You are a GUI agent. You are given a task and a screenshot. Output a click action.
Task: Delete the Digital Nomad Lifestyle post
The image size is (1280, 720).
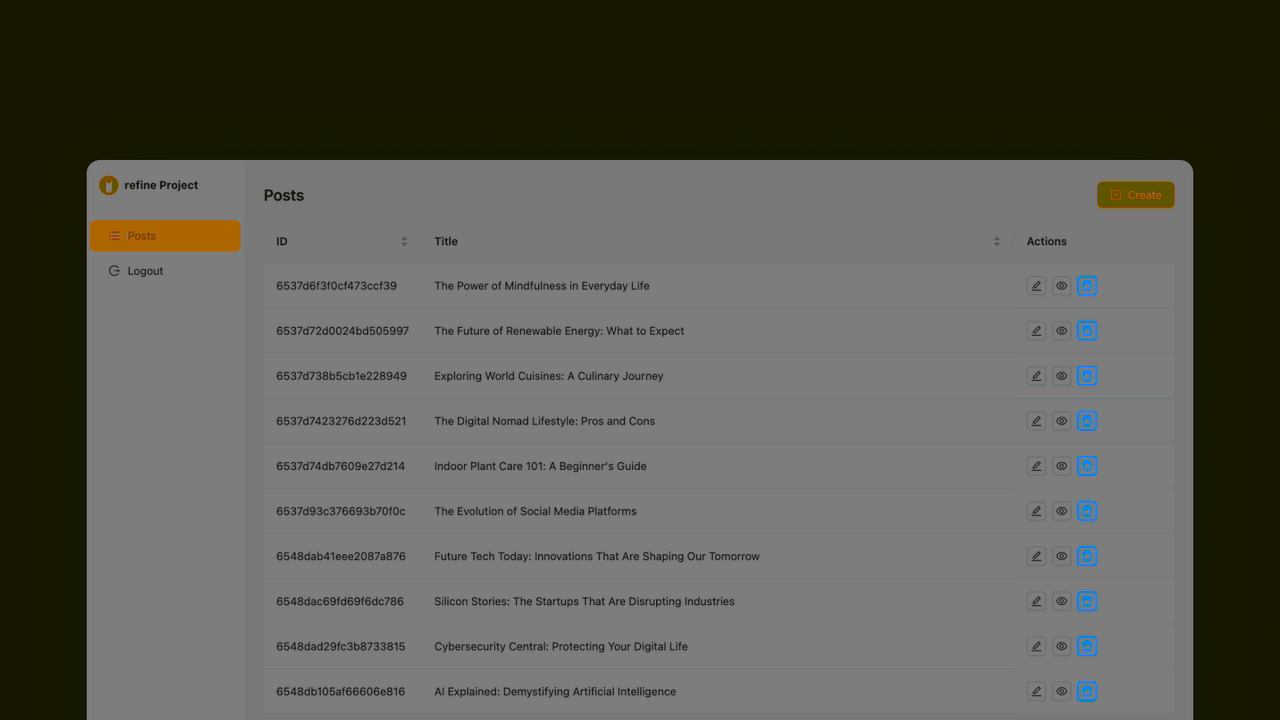pyautogui.click(x=1087, y=421)
